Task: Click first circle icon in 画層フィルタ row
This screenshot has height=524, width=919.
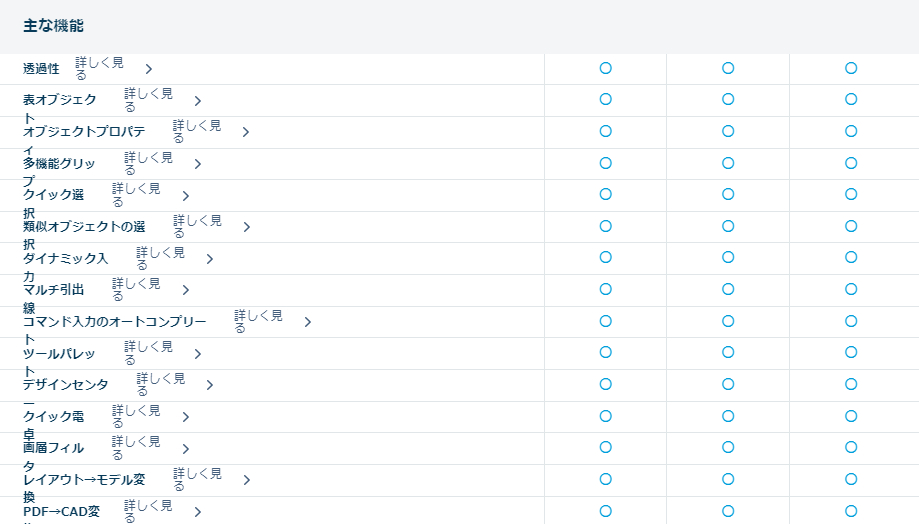Action: pos(605,447)
